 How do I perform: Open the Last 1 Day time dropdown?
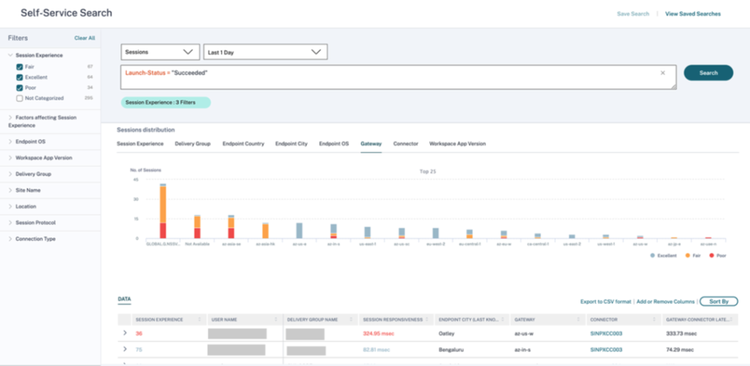tap(265, 52)
